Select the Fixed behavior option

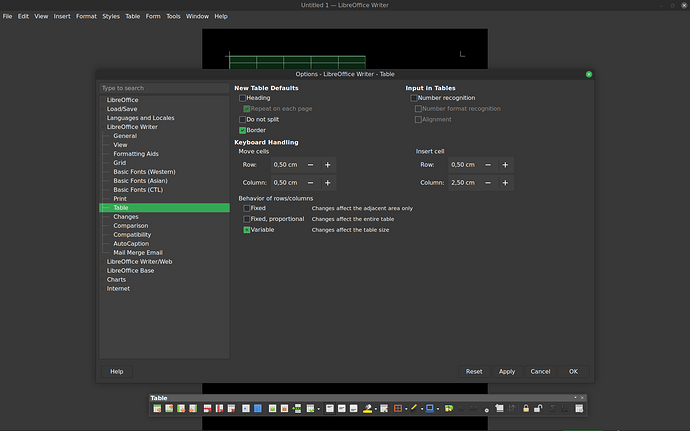click(246, 208)
